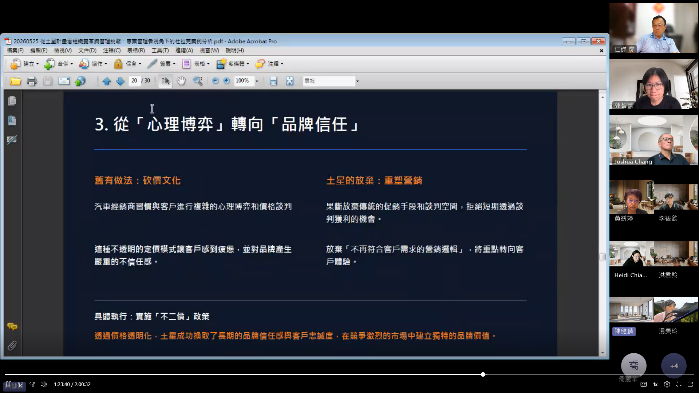Viewport: 699px width, 393px height.
Task: Click the document scrollbar down arrow
Action: tap(602, 352)
